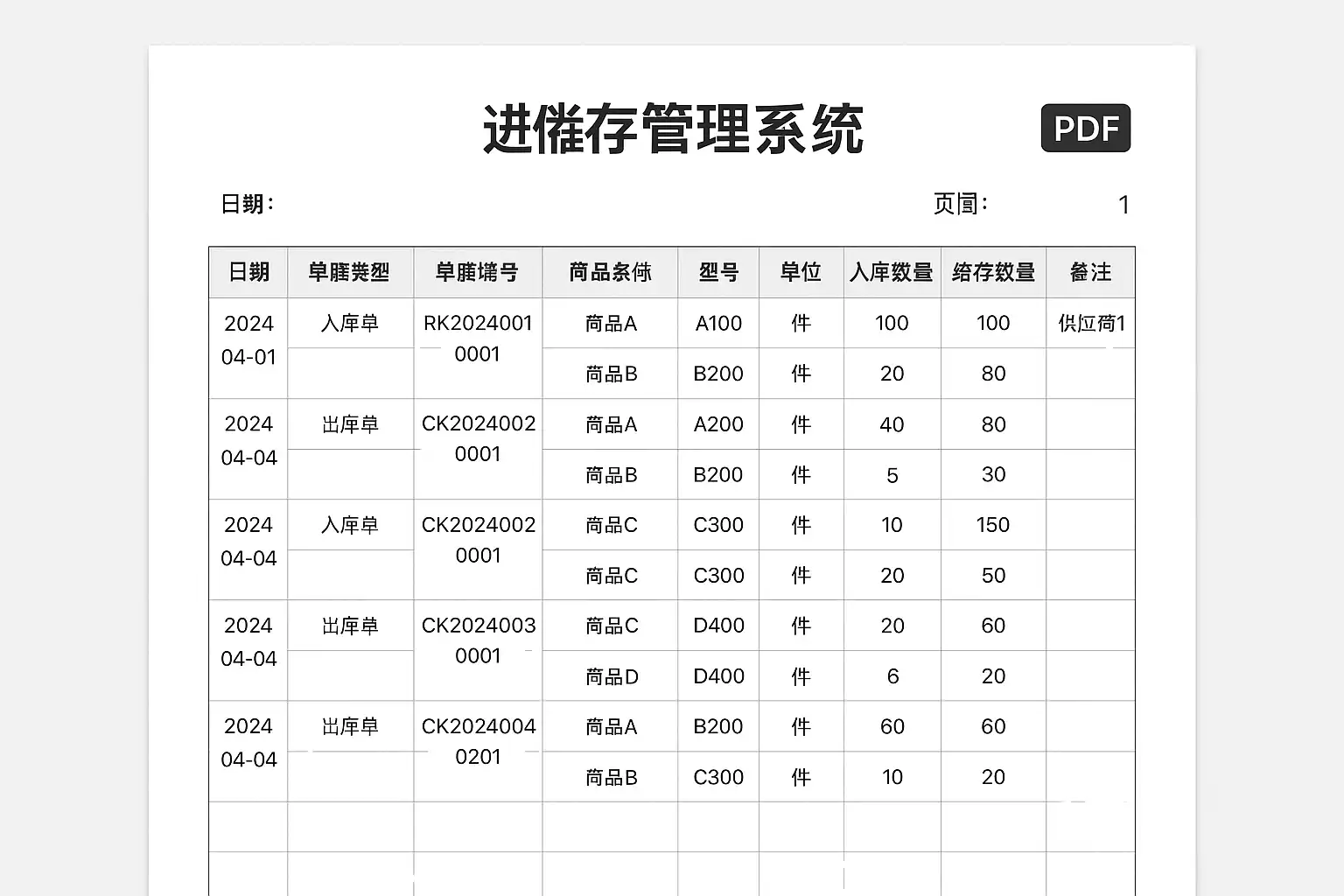Screen dimensions: 1344x896
Task: Click the inbound quantity cell "6"
Action: (x=892, y=676)
